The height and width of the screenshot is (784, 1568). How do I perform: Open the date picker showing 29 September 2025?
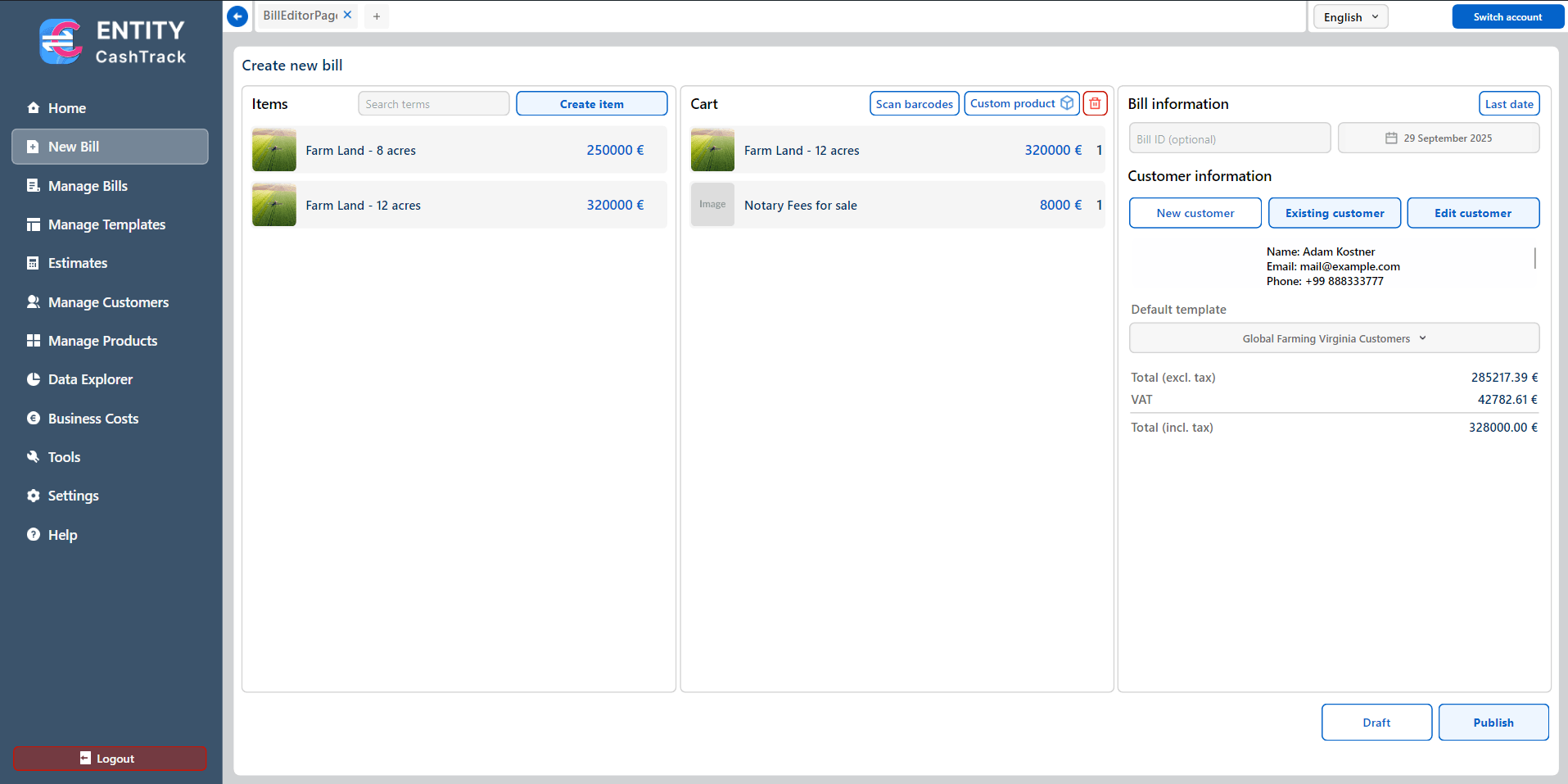click(1438, 138)
